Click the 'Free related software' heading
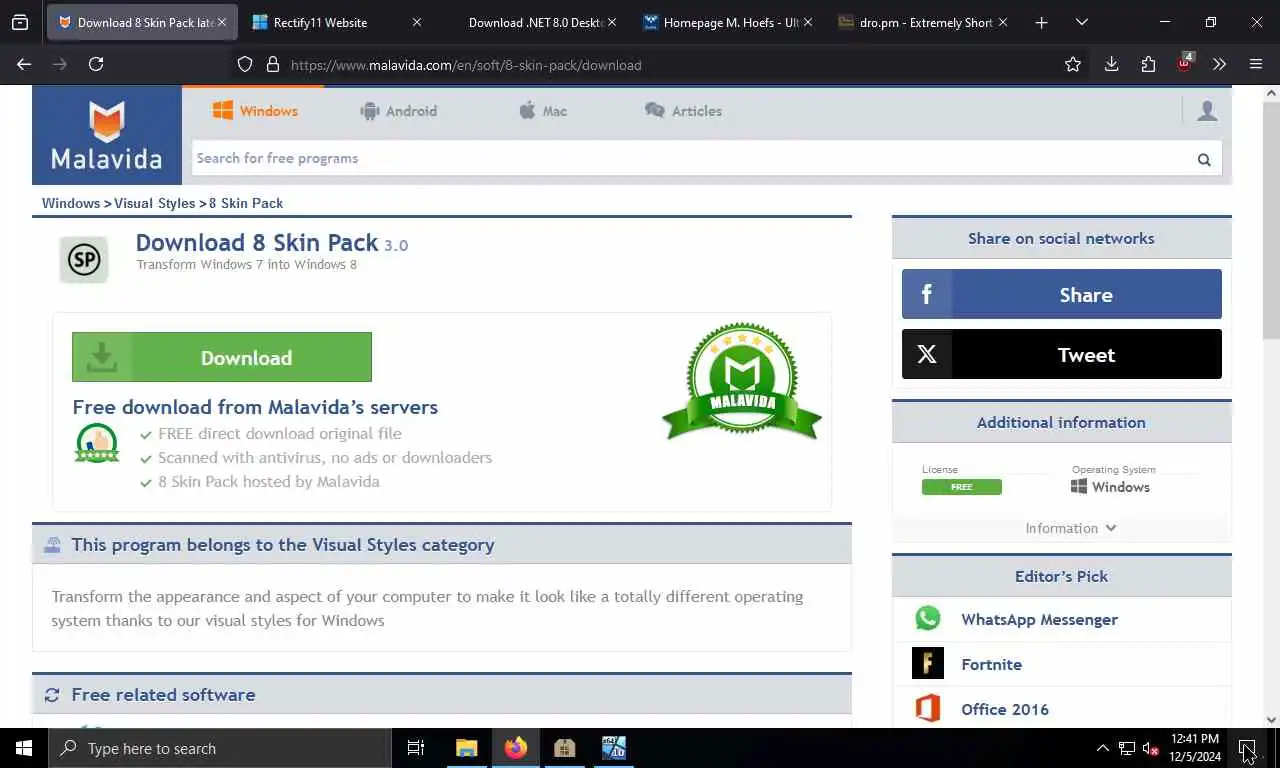The image size is (1280, 768). click(x=163, y=694)
